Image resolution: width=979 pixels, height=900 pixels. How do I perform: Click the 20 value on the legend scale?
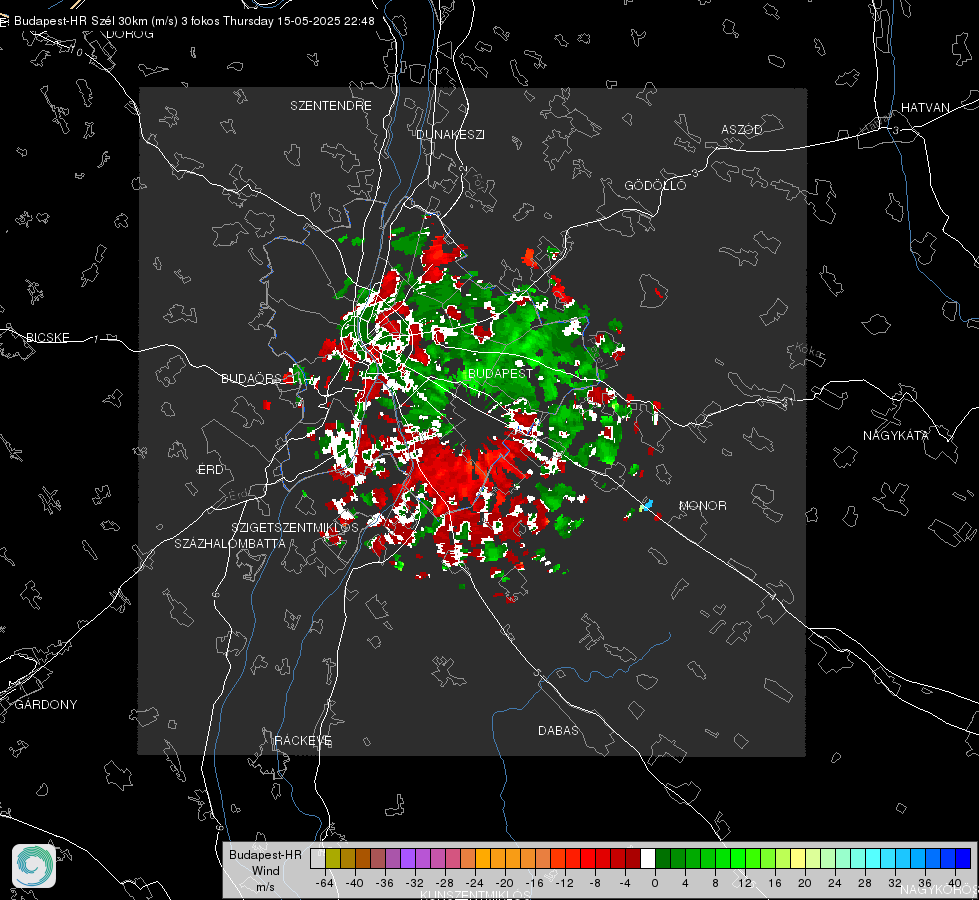coord(805,883)
